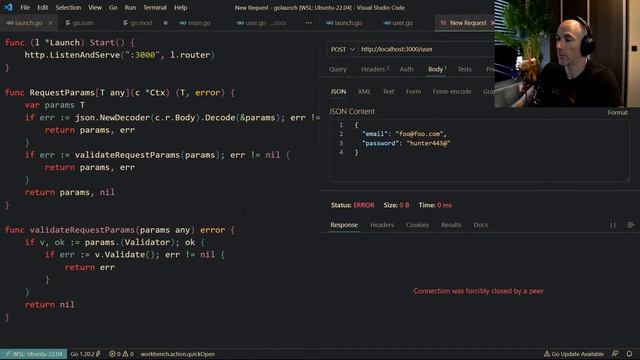Click the Go Update Available notice
640x360 pixels.
(573, 354)
